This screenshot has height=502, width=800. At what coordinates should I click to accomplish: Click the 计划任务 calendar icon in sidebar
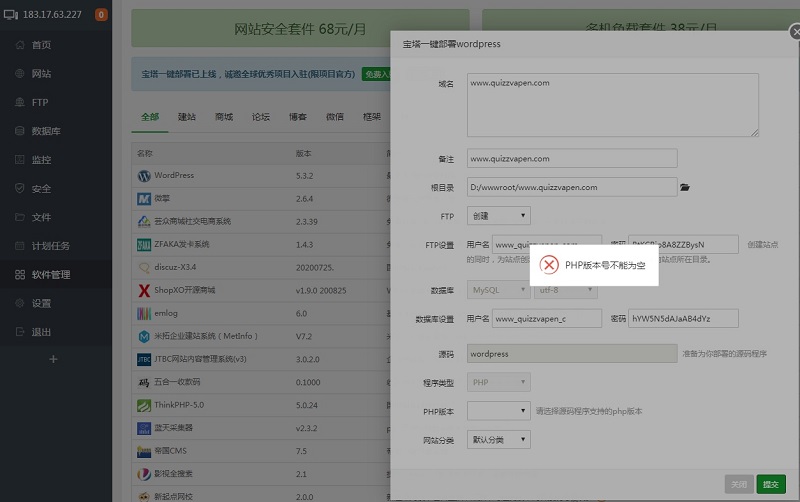click(20, 245)
